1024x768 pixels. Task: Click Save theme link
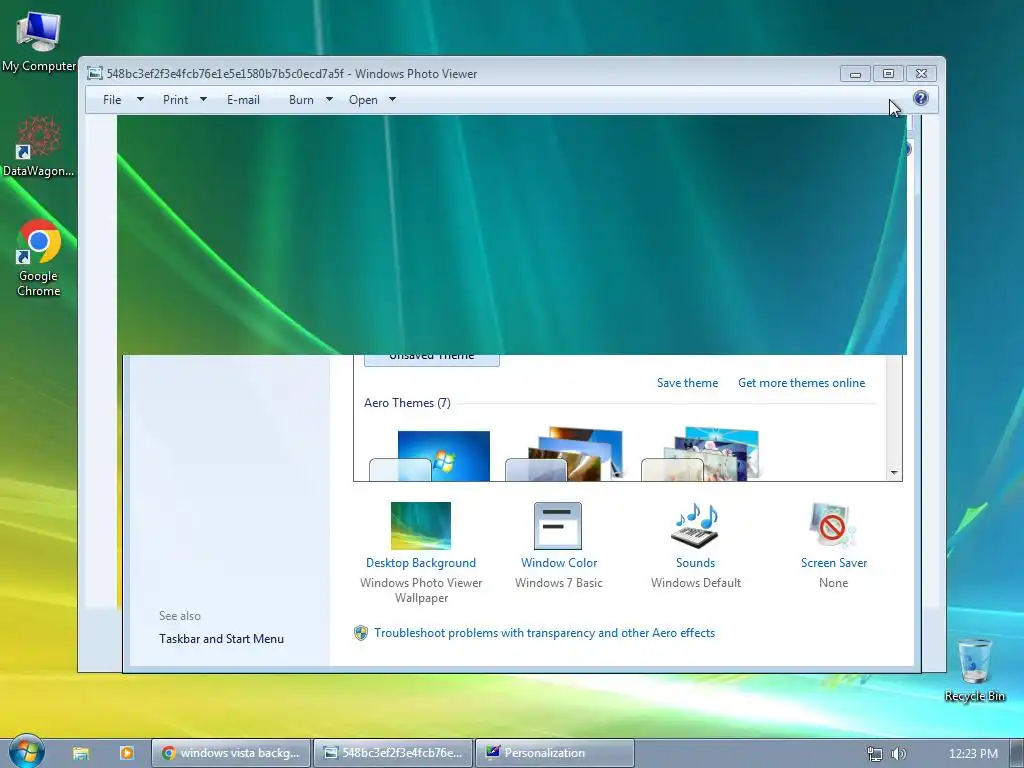point(687,383)
